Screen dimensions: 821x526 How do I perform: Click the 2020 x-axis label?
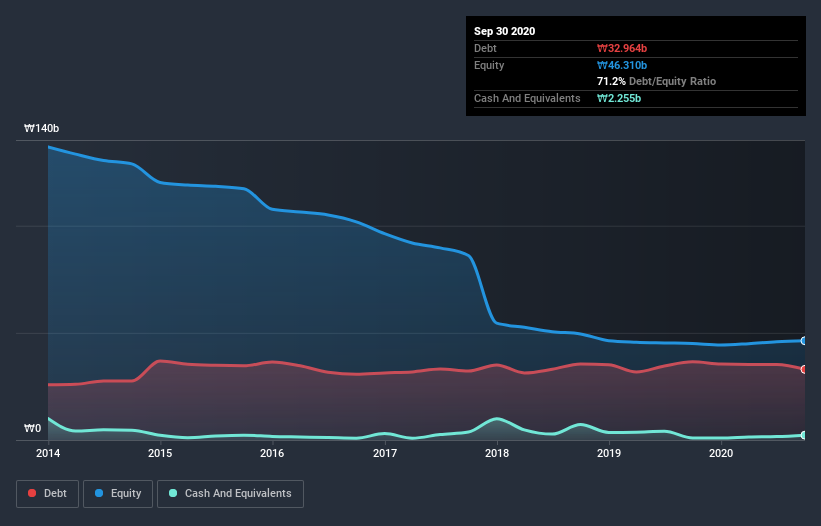pos(720,453)
